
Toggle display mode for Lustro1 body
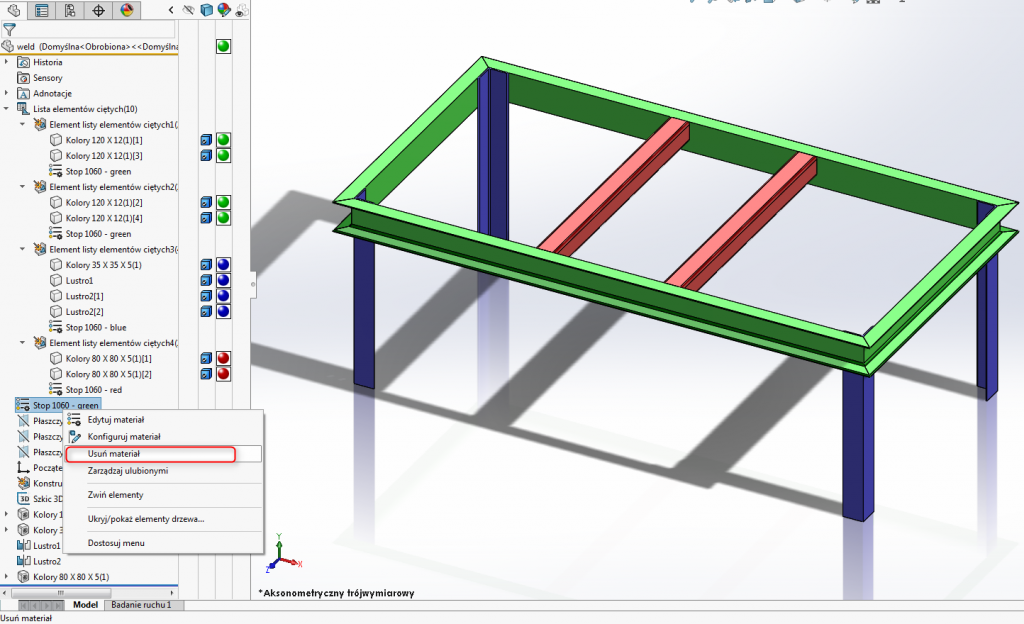(x=206, y=280)
